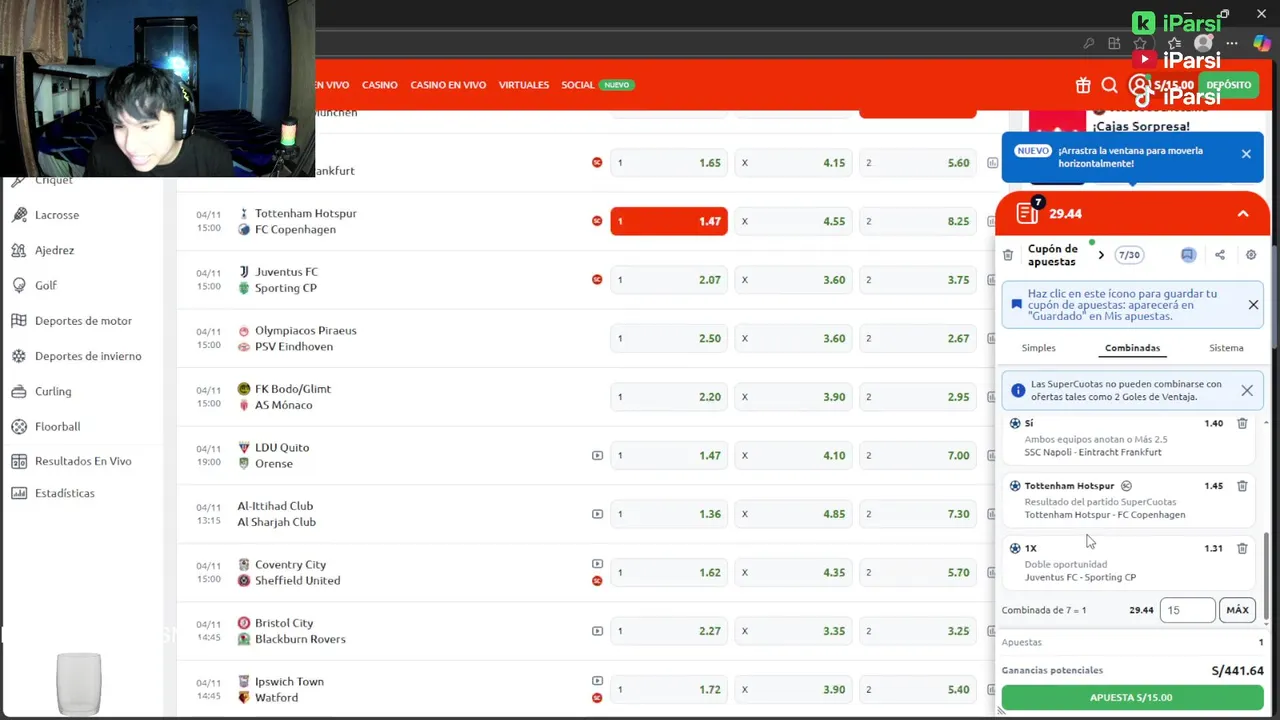The width and height of the screenshot is (1280, 720).
Task: Collapse the bet slip with top chevron
Action: click(x=1243, y=213)
